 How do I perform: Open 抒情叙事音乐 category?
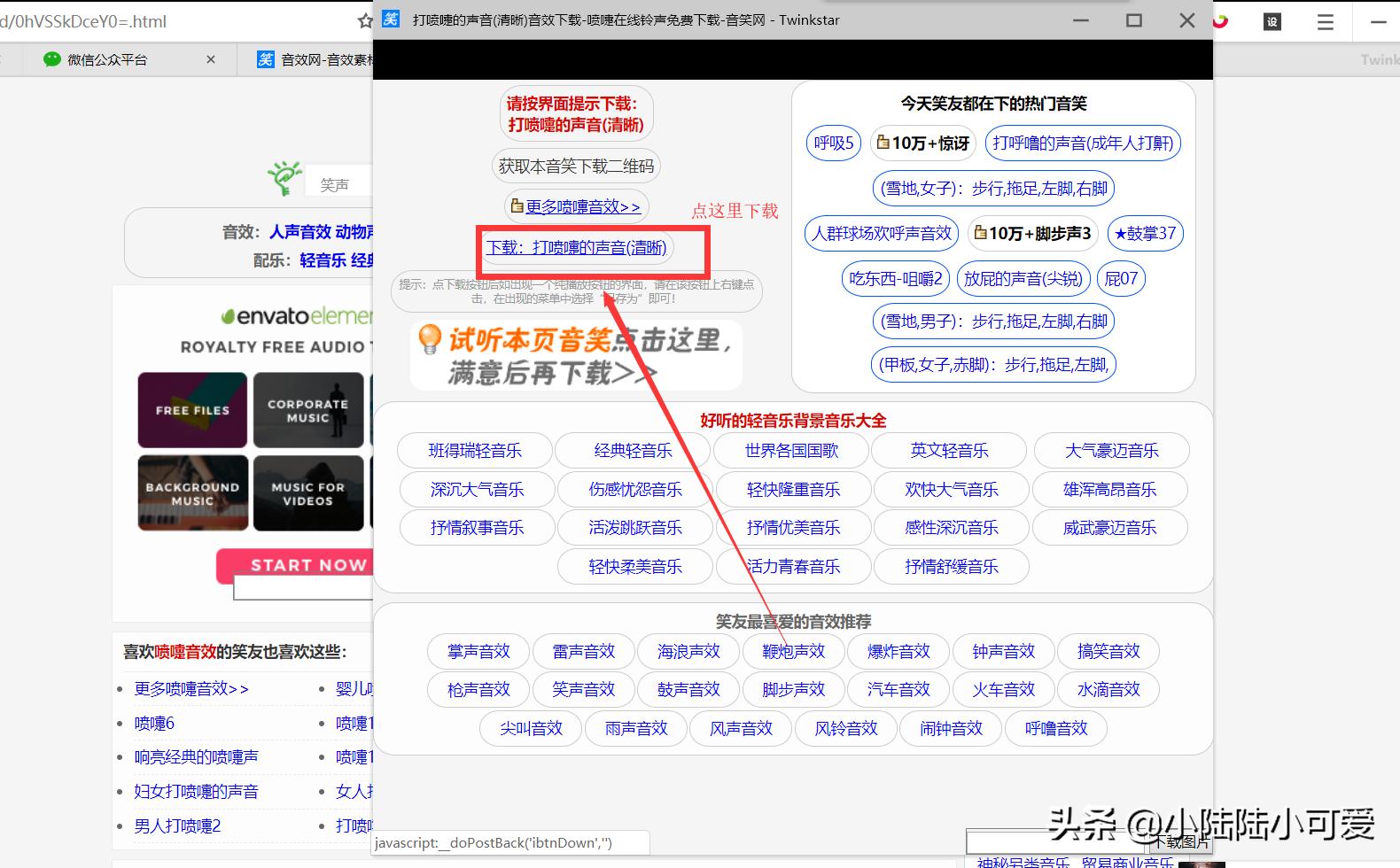[x=477, y=528]
